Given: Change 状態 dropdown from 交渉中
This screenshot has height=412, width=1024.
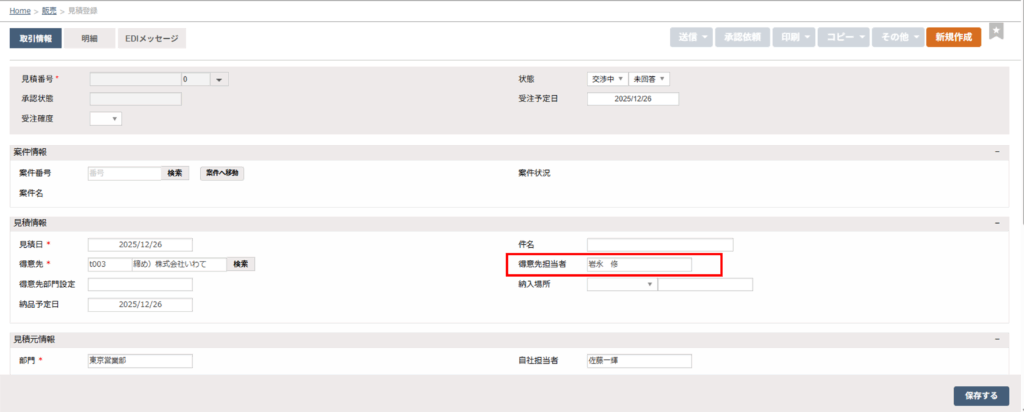Looking at the screenshot, I should (607, 79).
